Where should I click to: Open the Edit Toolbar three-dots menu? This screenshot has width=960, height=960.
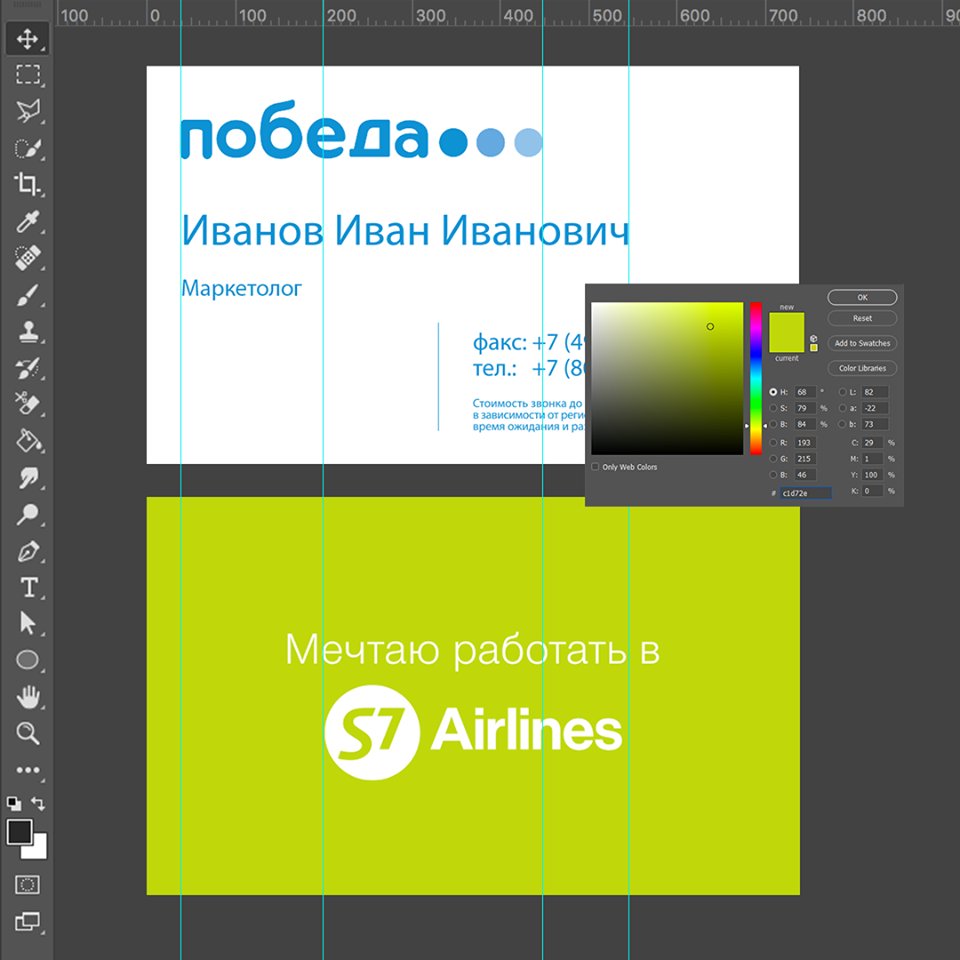(x=27, y=770)
